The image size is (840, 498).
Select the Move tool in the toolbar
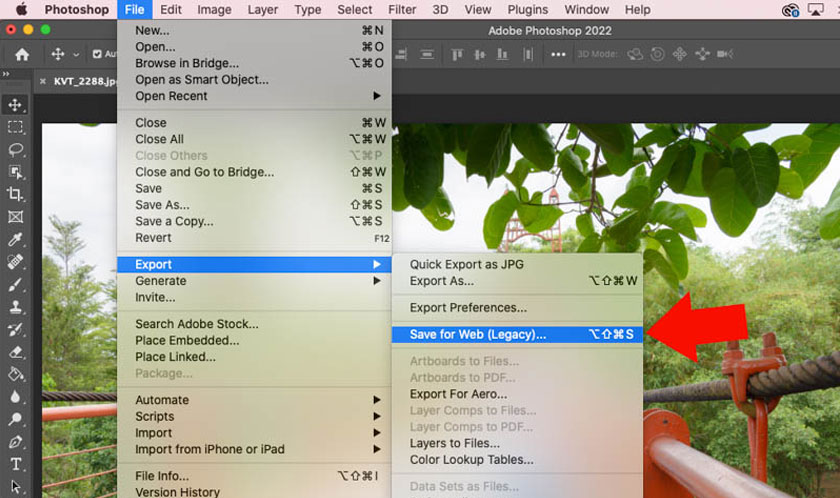pos(15,105)
